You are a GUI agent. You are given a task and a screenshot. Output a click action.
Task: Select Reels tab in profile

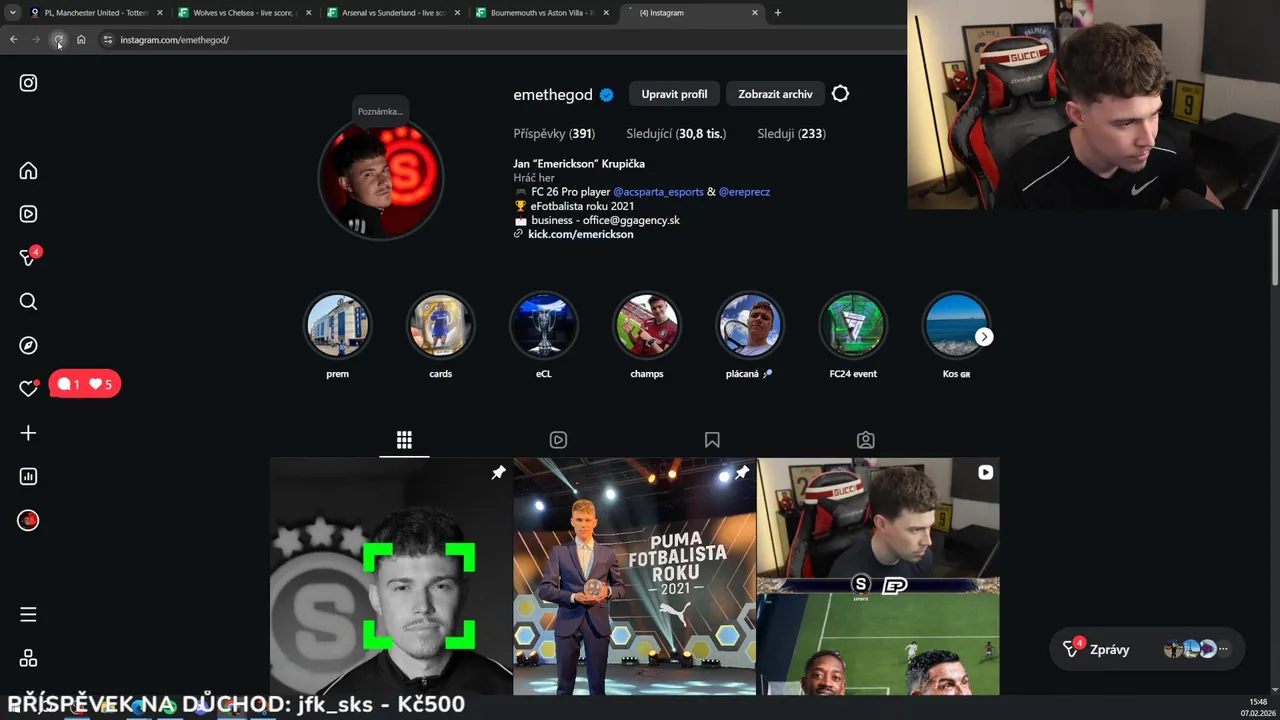click(x=558, y=440)
